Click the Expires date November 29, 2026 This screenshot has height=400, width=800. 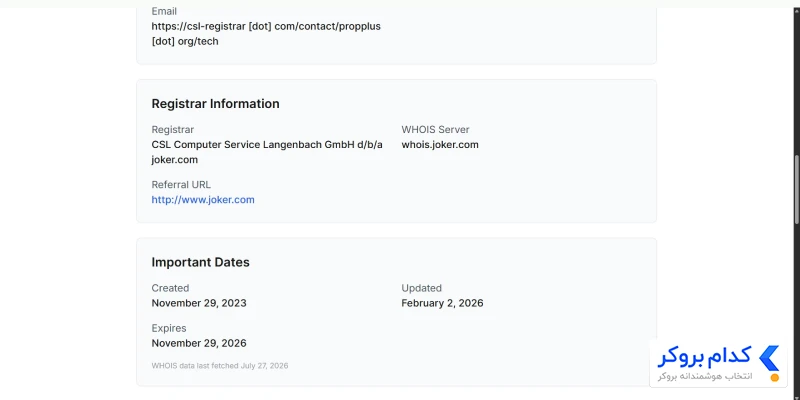click(x=199, y=343)
